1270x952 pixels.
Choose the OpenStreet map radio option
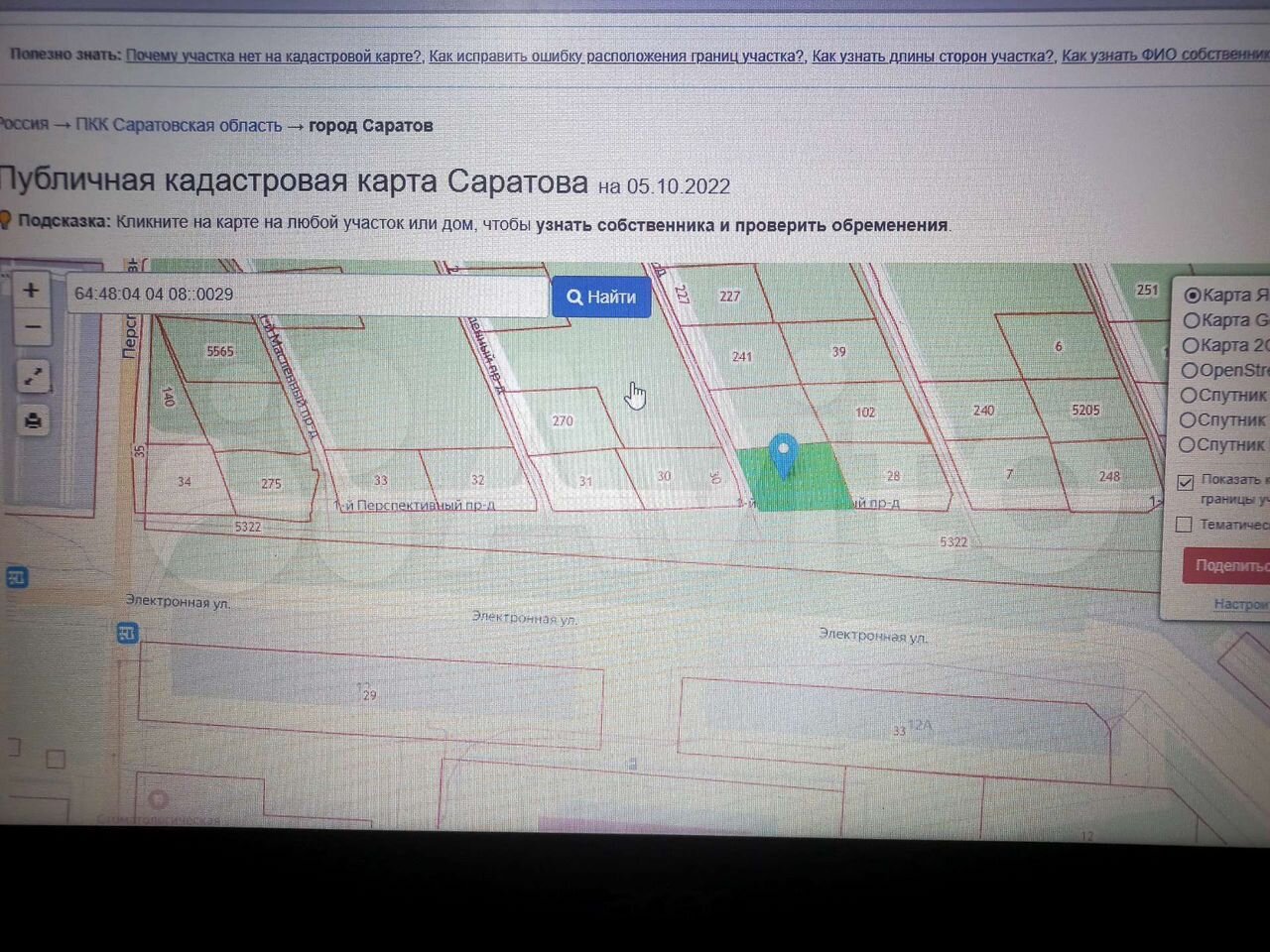tap(1189, 370)
